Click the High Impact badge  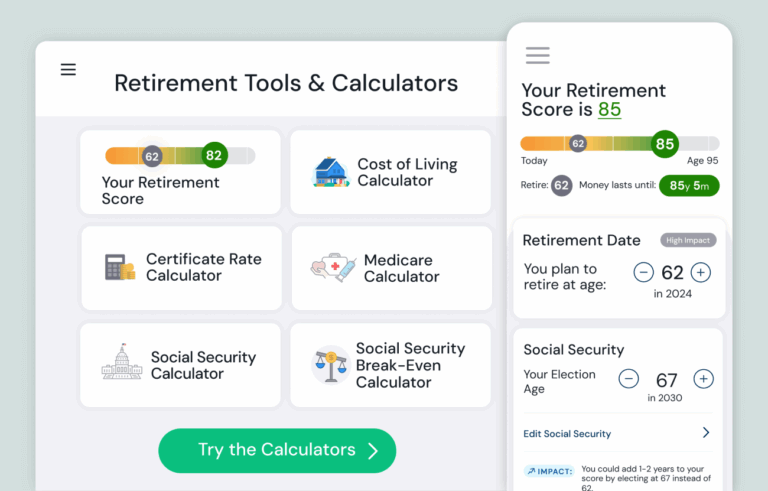688,240
